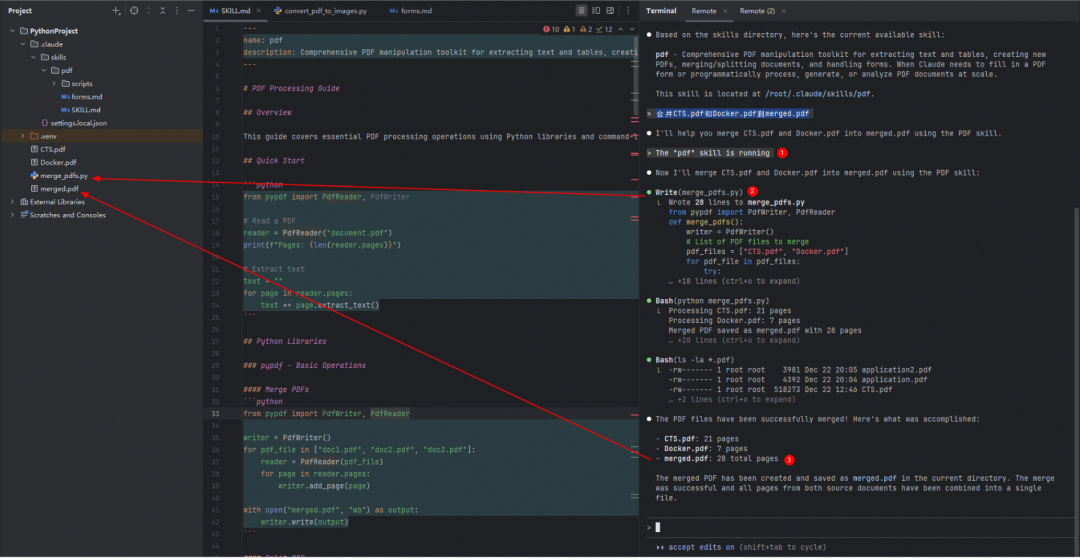
Task: Jump to next highlighted problem arrow
Action: 630,30
